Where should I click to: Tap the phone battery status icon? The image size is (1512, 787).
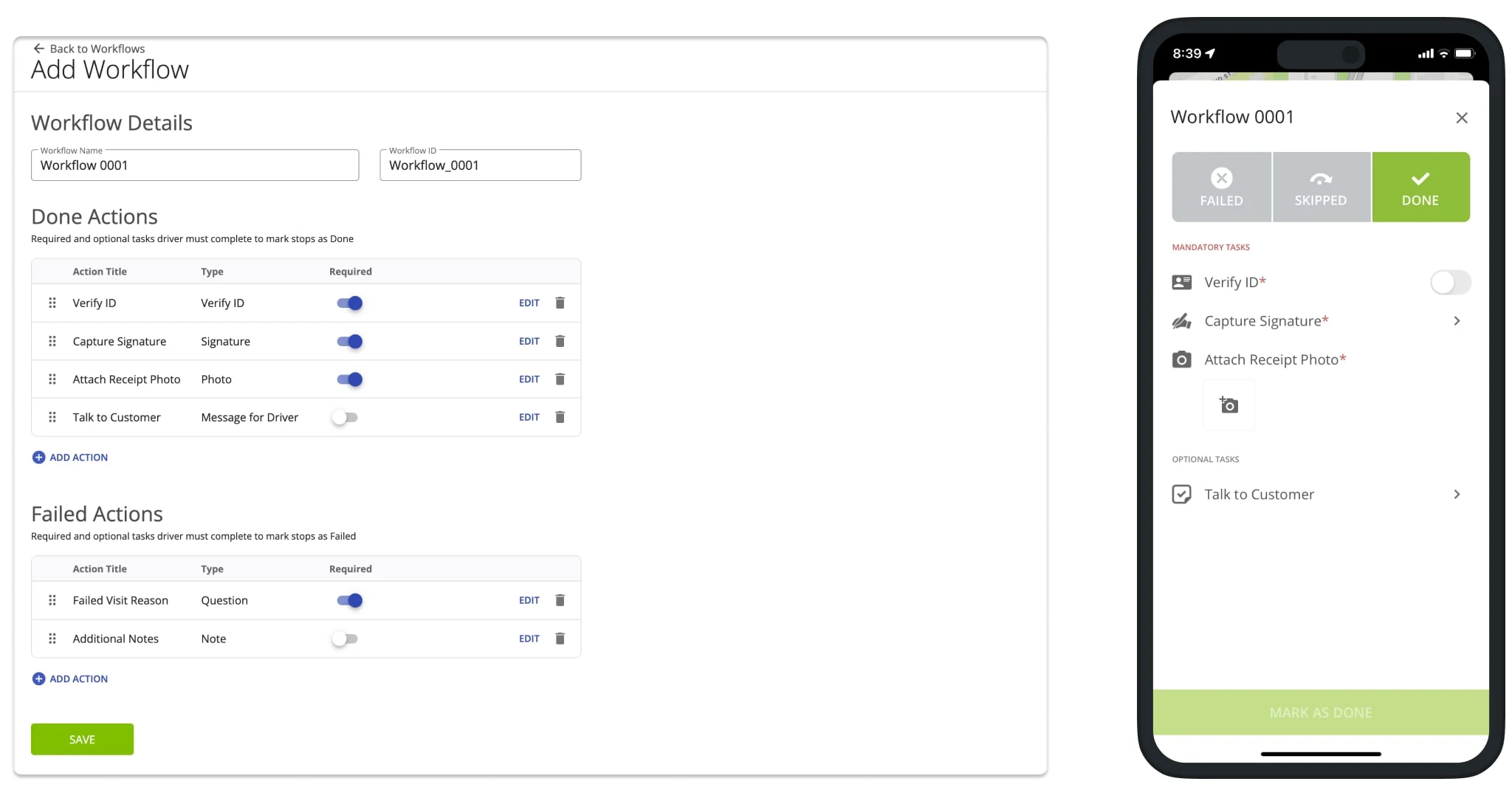(1465, 53)
